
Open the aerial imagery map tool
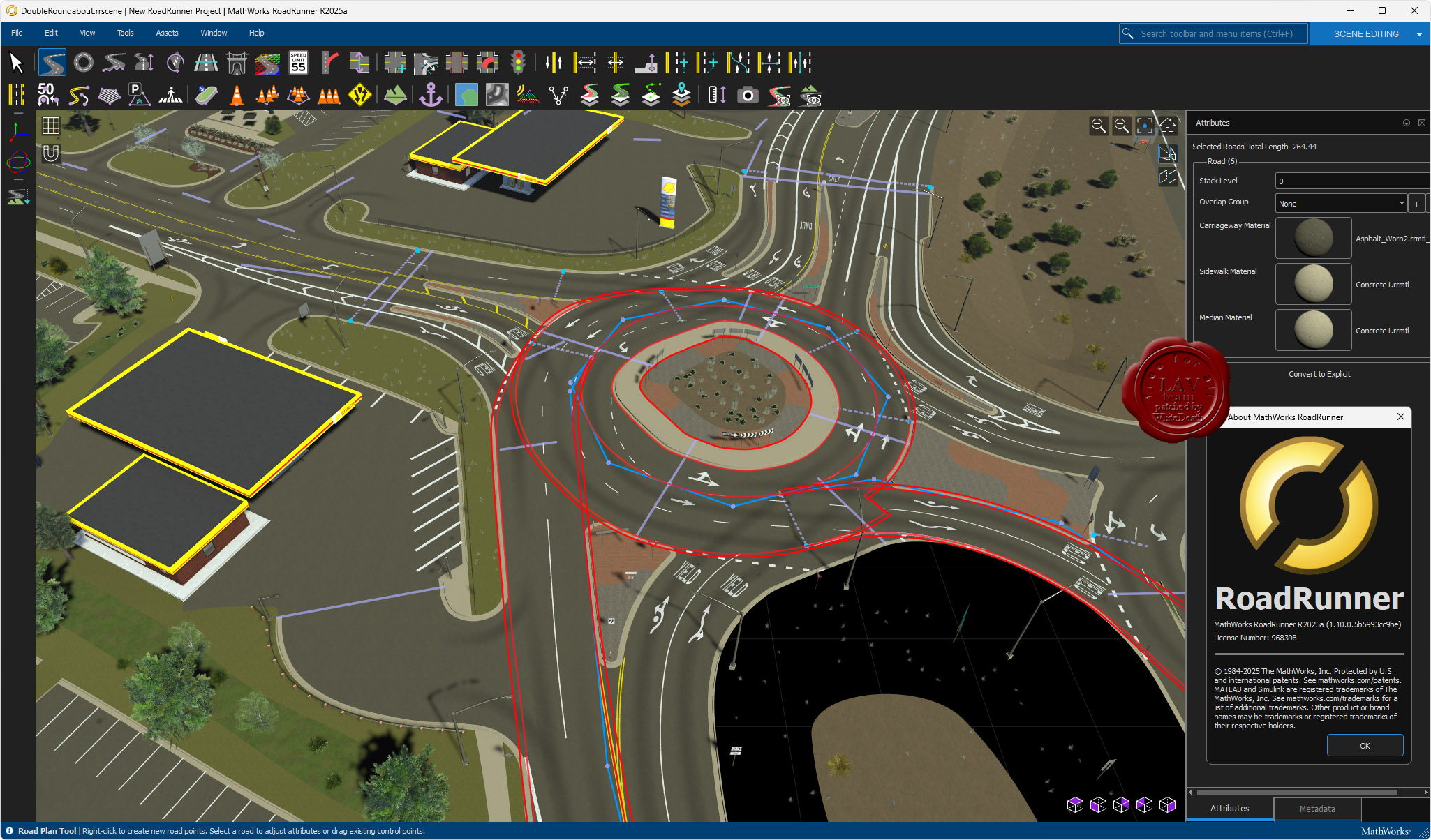coord(466,94)
